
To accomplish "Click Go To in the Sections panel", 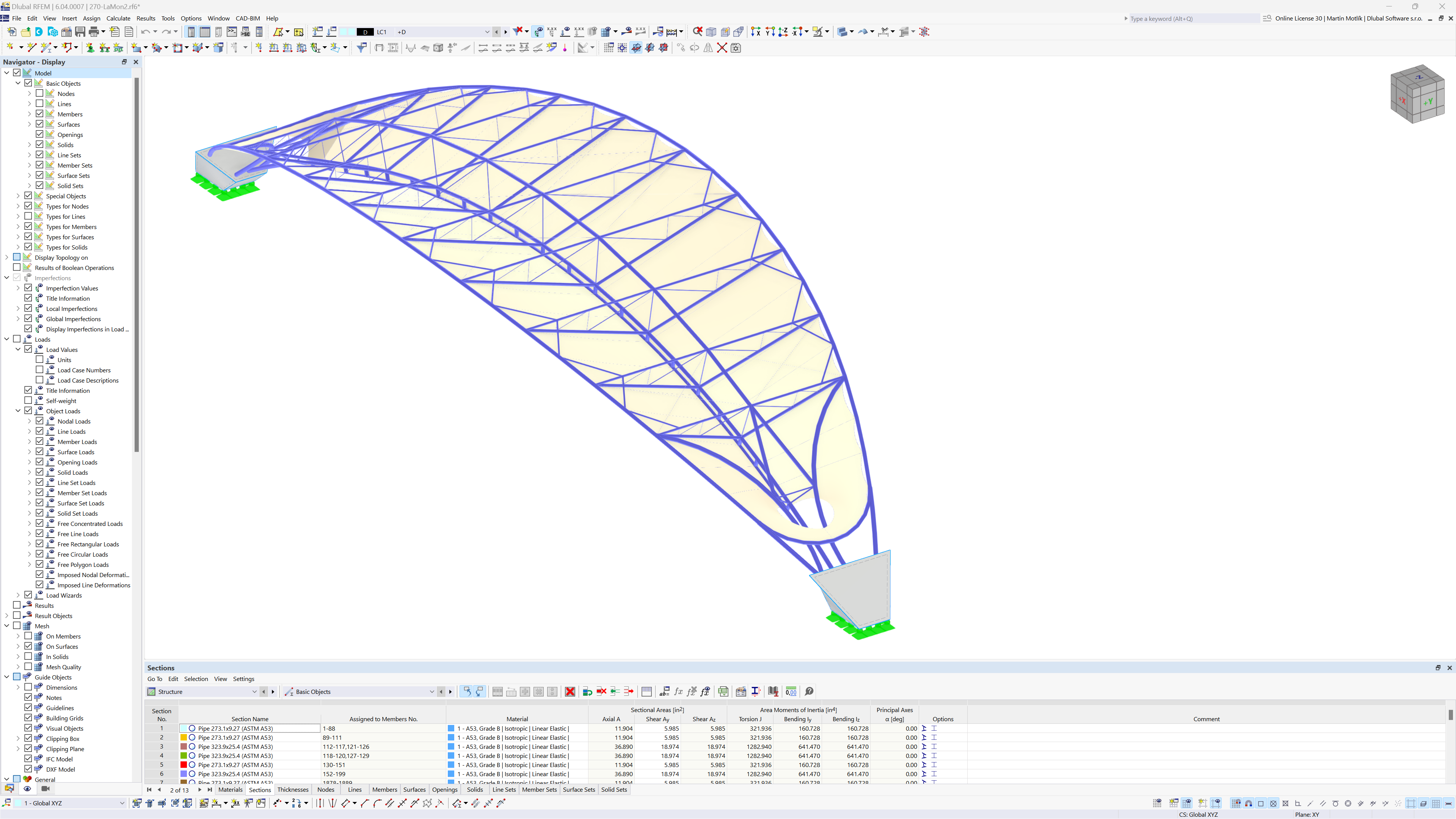I will [155, 679].
